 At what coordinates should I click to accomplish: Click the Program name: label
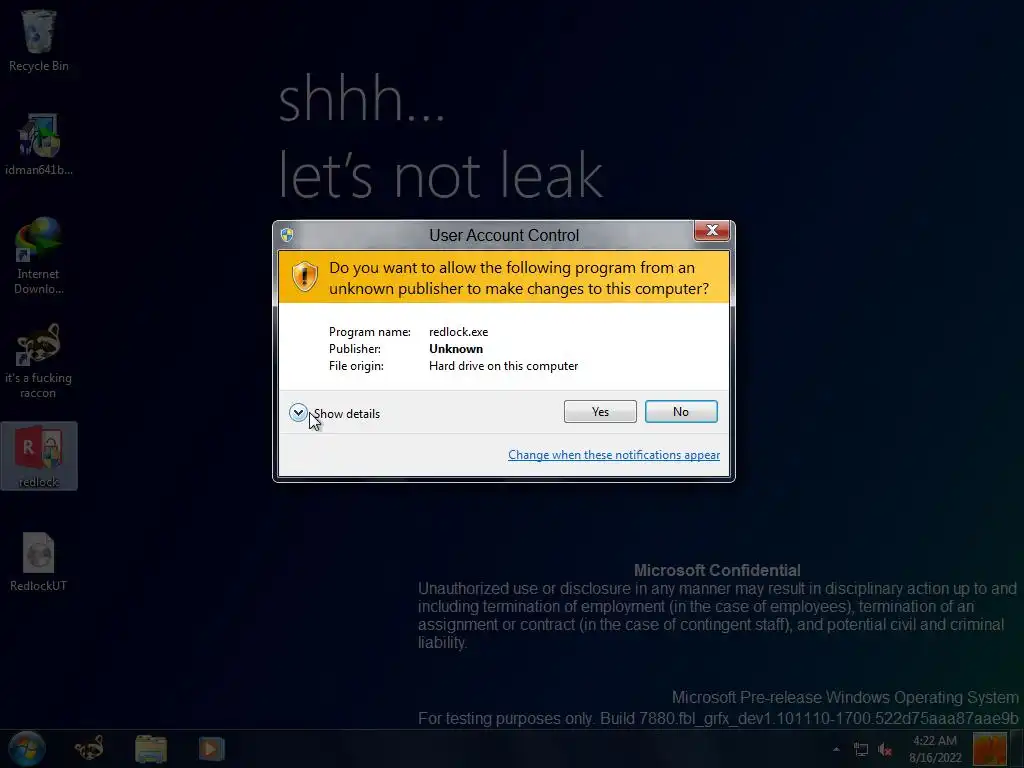370,332
